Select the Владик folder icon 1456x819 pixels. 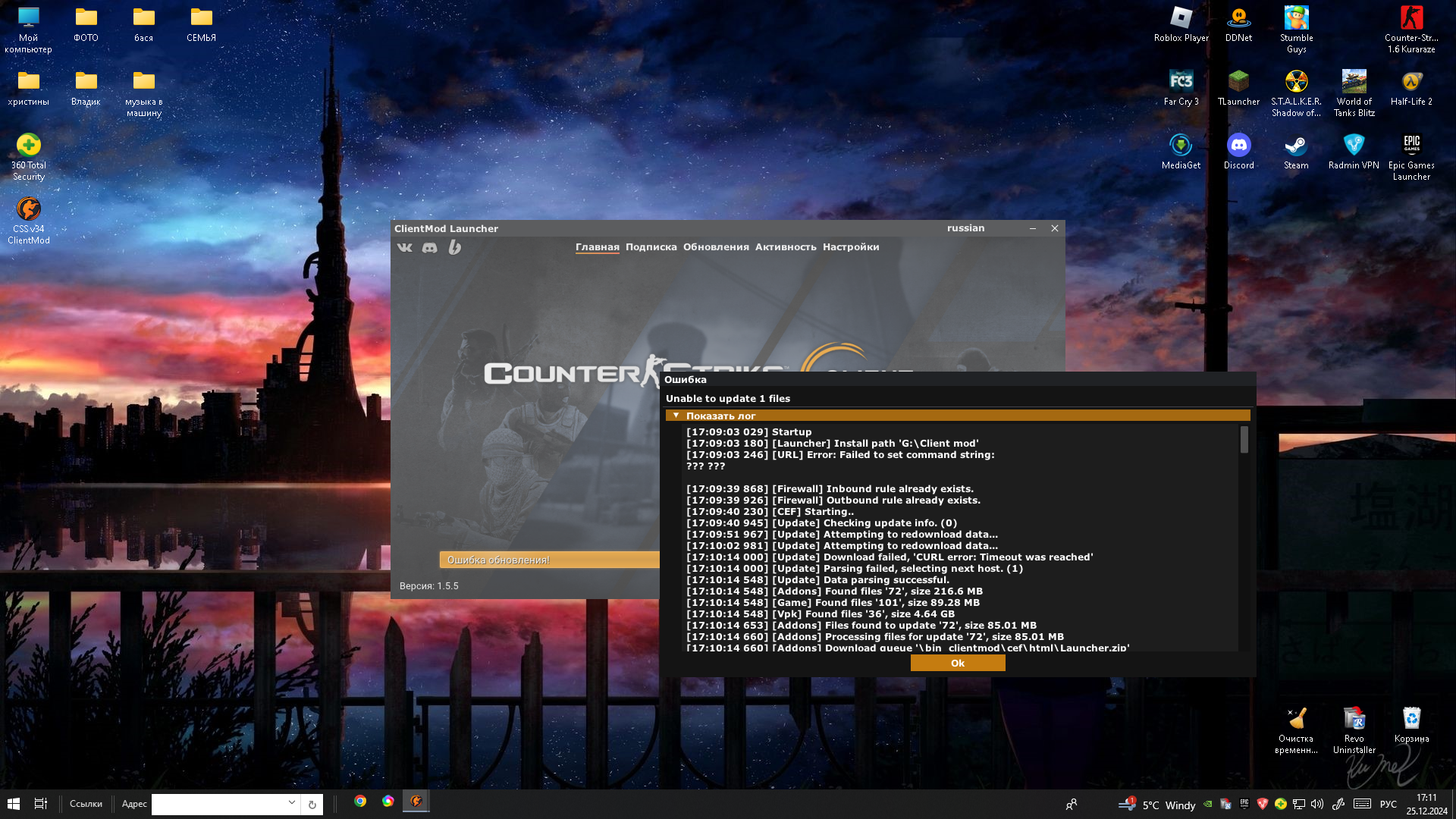[86, 88]
